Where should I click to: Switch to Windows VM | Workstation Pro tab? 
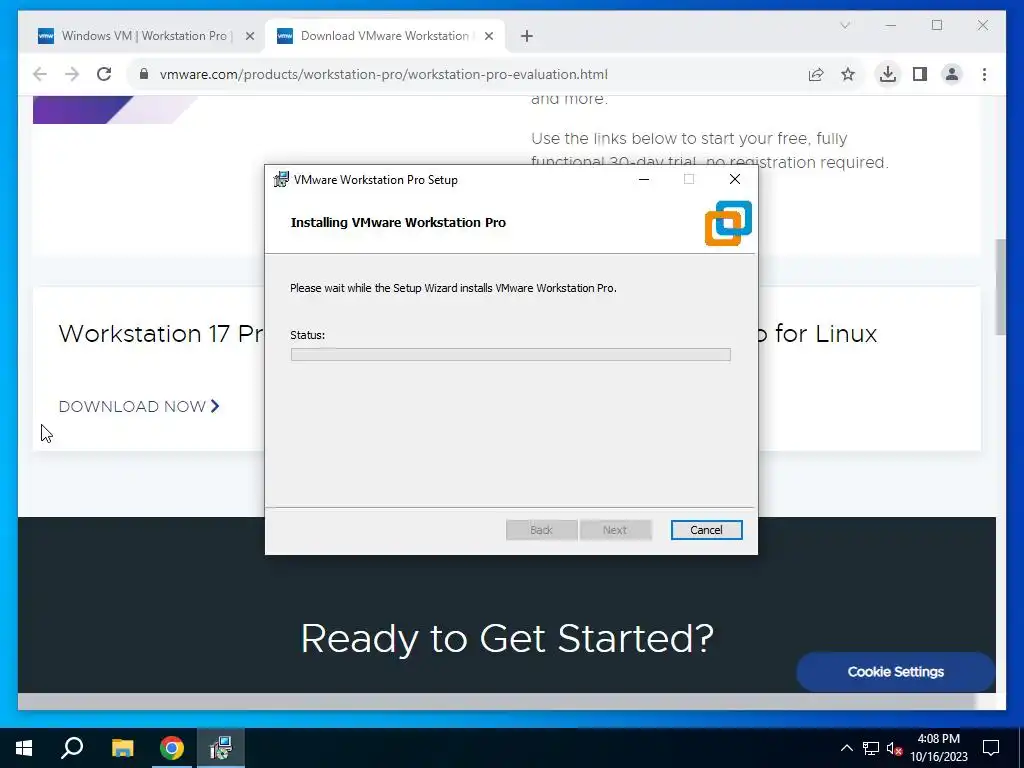pyautogui.click(x=145, y=36)
